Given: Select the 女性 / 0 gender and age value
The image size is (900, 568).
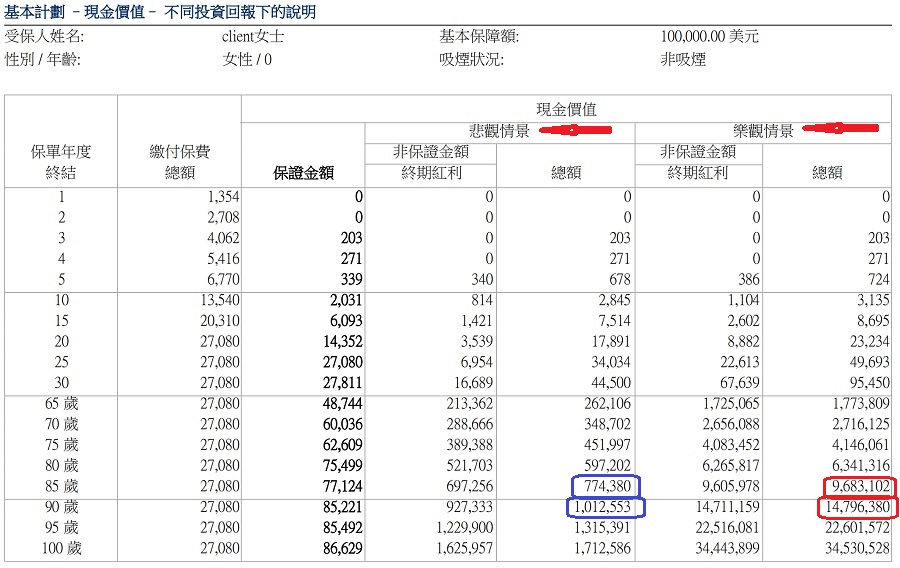Looking at the screenshot, I should pos(247,59).
